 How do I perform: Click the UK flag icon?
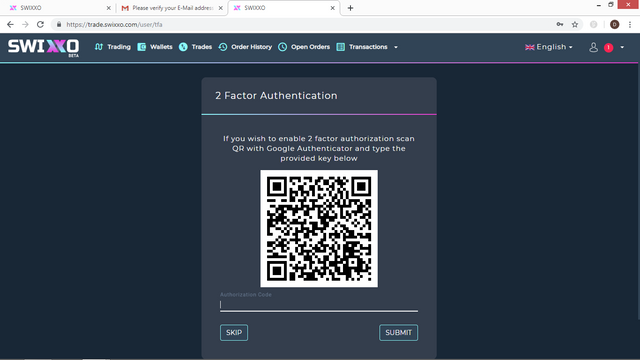pos(529,47)
